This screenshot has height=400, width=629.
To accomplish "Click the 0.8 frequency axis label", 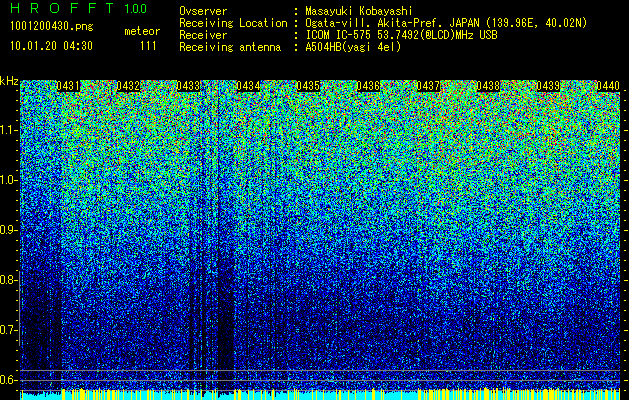I will (7, 280).
